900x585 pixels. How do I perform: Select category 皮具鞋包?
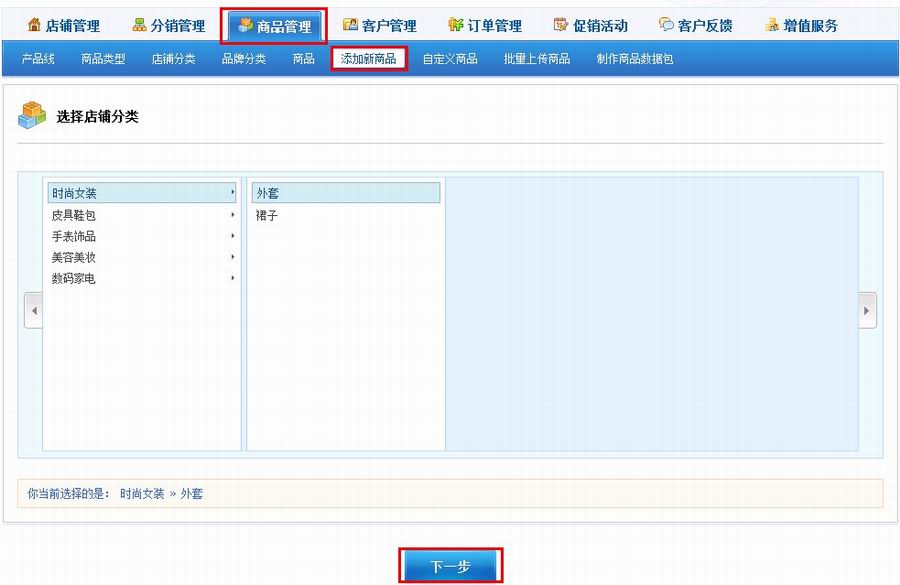tap(142, 215)
